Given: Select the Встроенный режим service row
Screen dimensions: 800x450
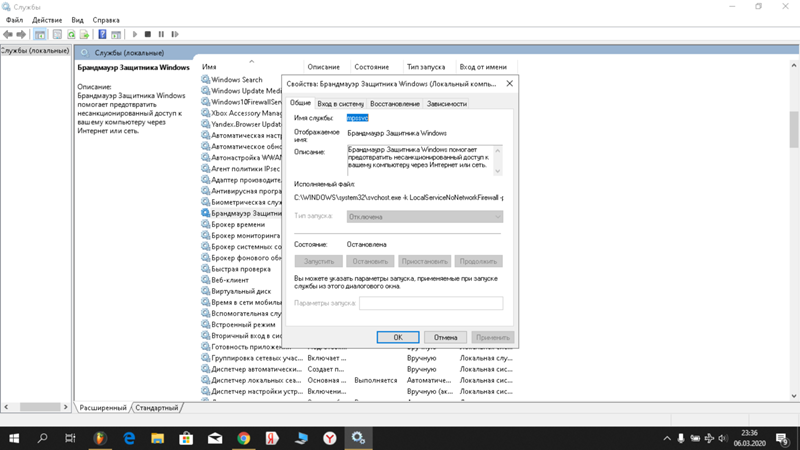Looking at the screenshot, I should click(241, 324).
